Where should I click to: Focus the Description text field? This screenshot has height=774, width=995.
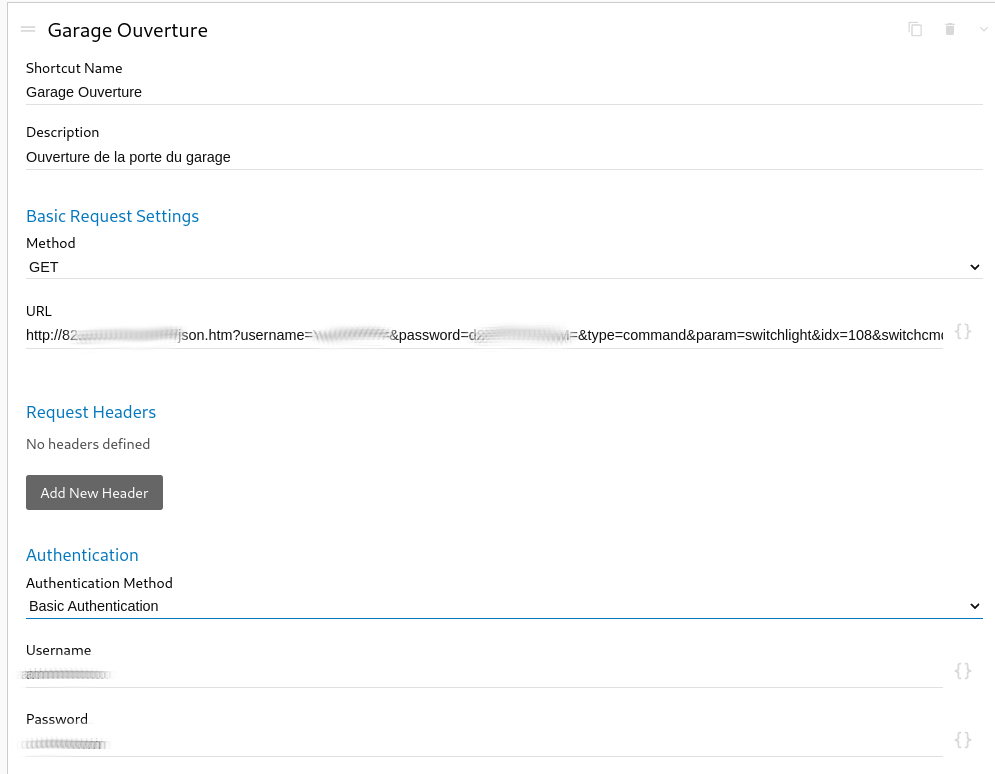pyautogui.click(x=504, y=157)
